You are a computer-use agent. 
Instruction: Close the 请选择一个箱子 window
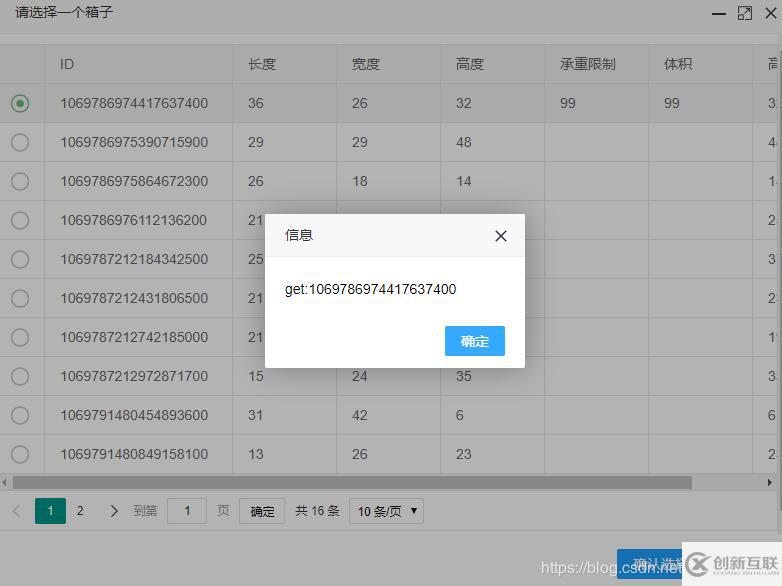click(x=771, y=13)
